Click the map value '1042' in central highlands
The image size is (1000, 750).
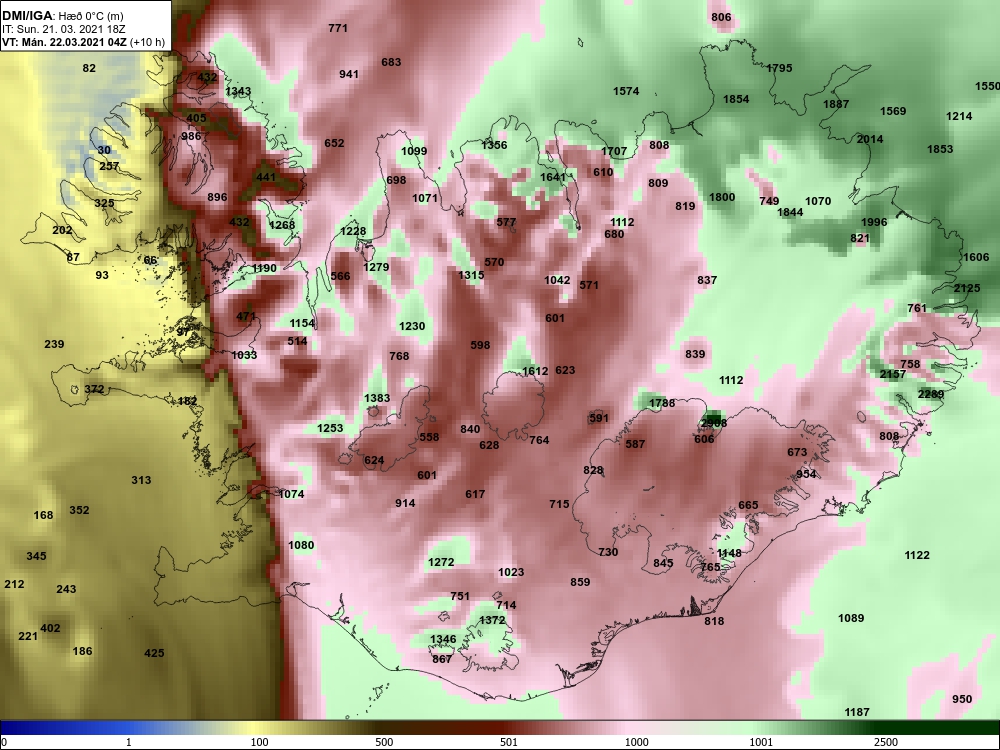point(557,280)
